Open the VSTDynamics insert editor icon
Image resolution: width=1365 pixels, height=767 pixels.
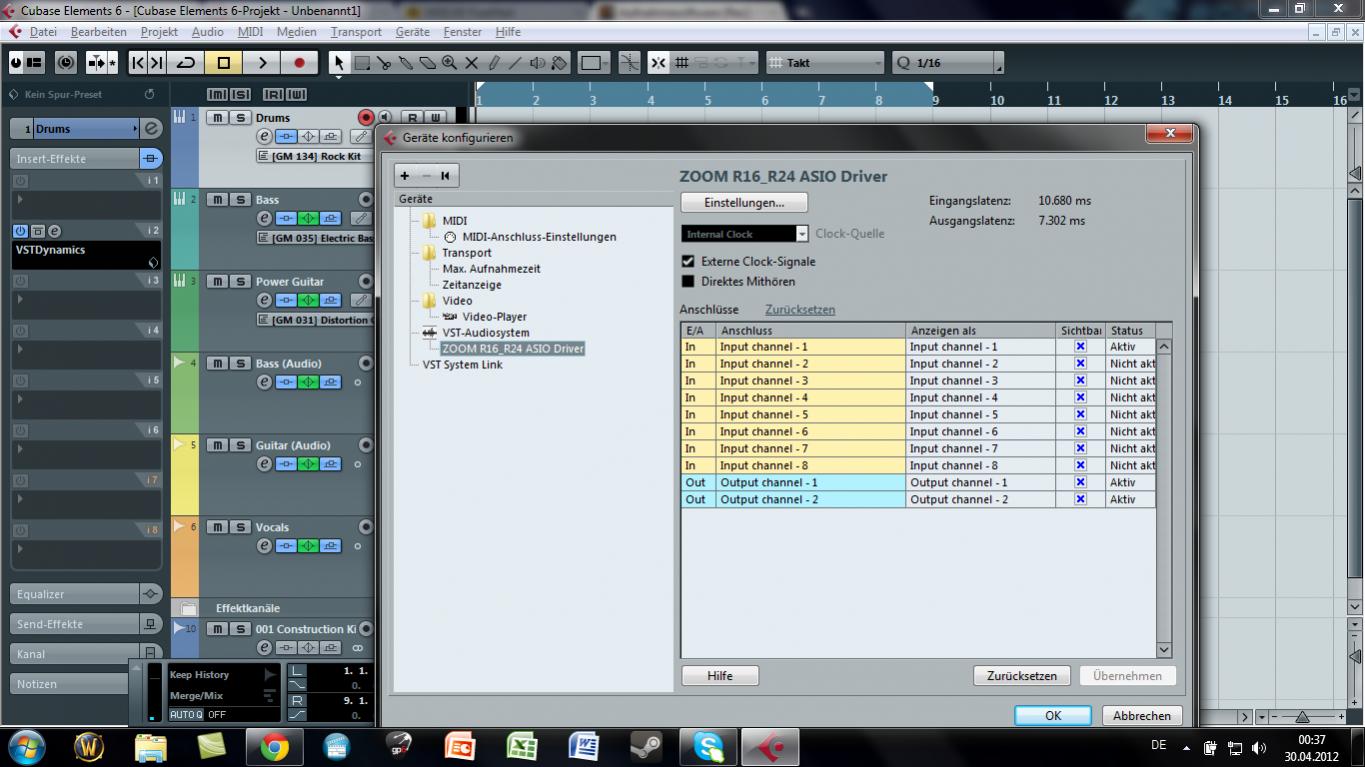coord(54,231)
